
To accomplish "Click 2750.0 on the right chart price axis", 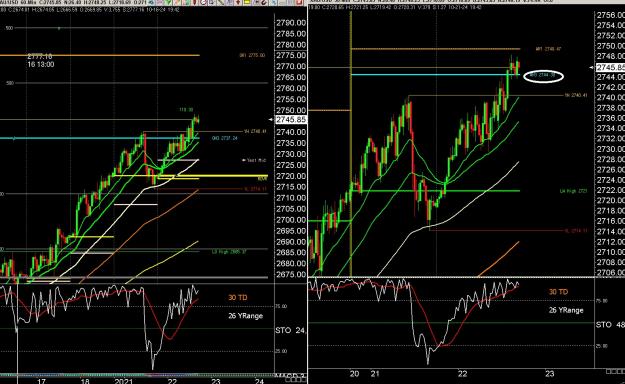I will (611, 46).
